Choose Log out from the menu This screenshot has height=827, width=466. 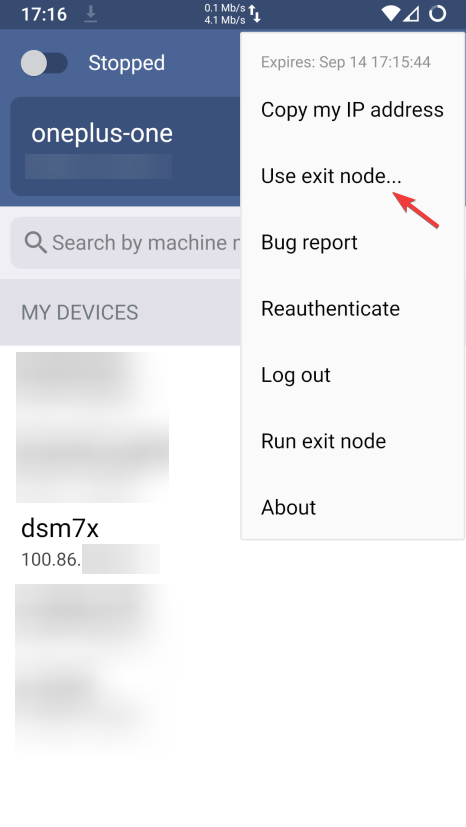[352, 375]
